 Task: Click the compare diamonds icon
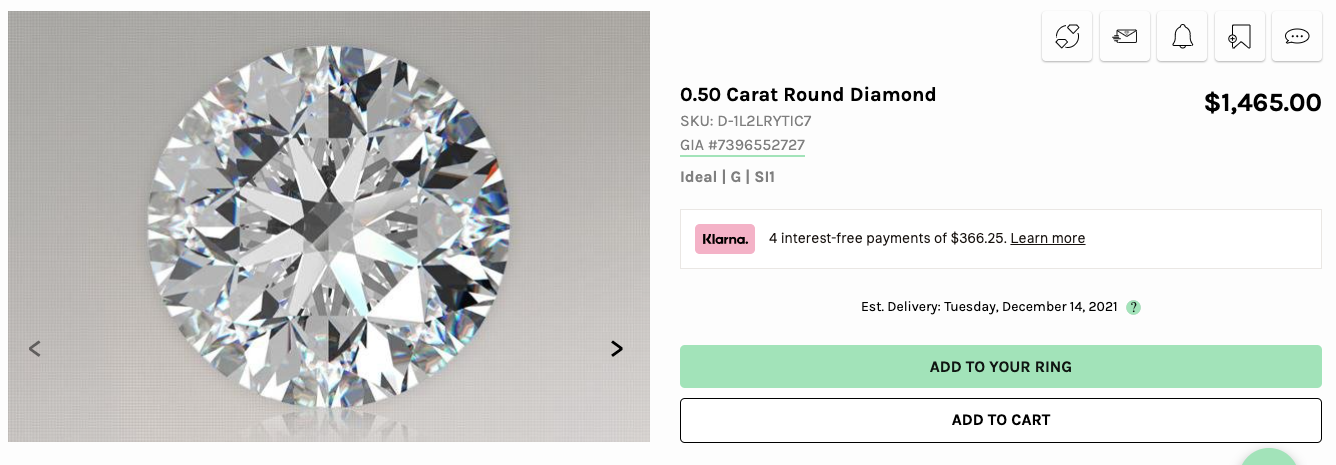[x=1067, y=37]
